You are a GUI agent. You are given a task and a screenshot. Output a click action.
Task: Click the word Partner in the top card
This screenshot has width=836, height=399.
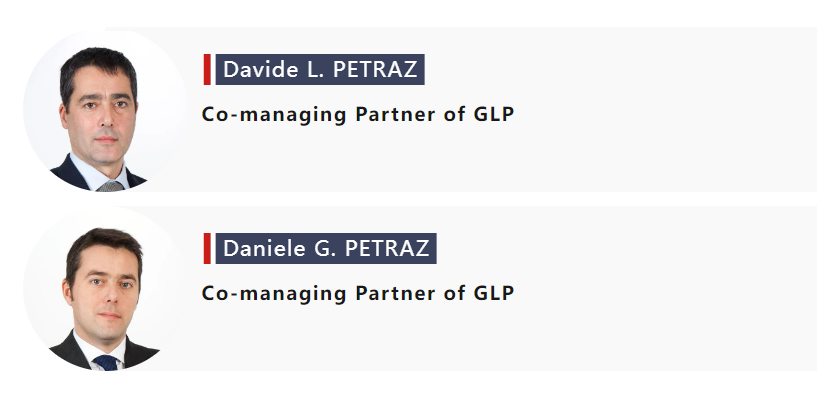395,114
